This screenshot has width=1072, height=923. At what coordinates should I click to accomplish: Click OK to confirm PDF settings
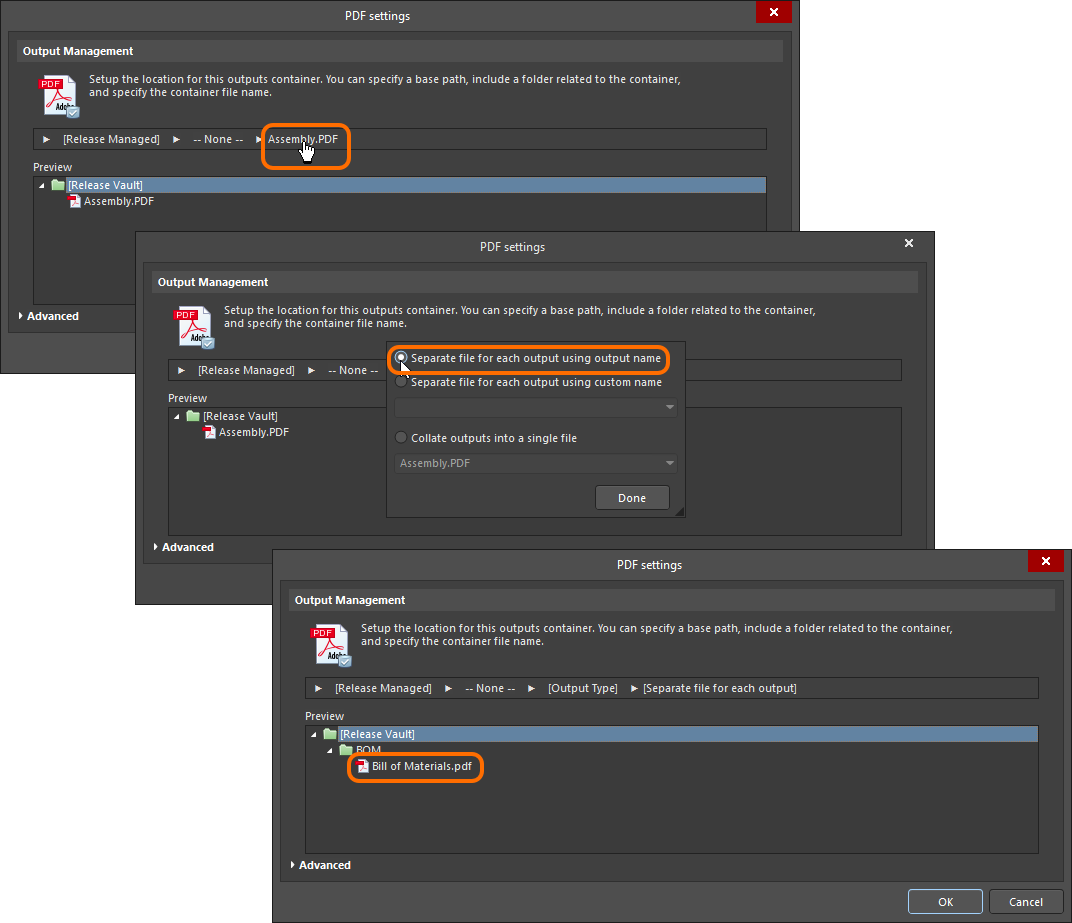(x=945, y=902)
